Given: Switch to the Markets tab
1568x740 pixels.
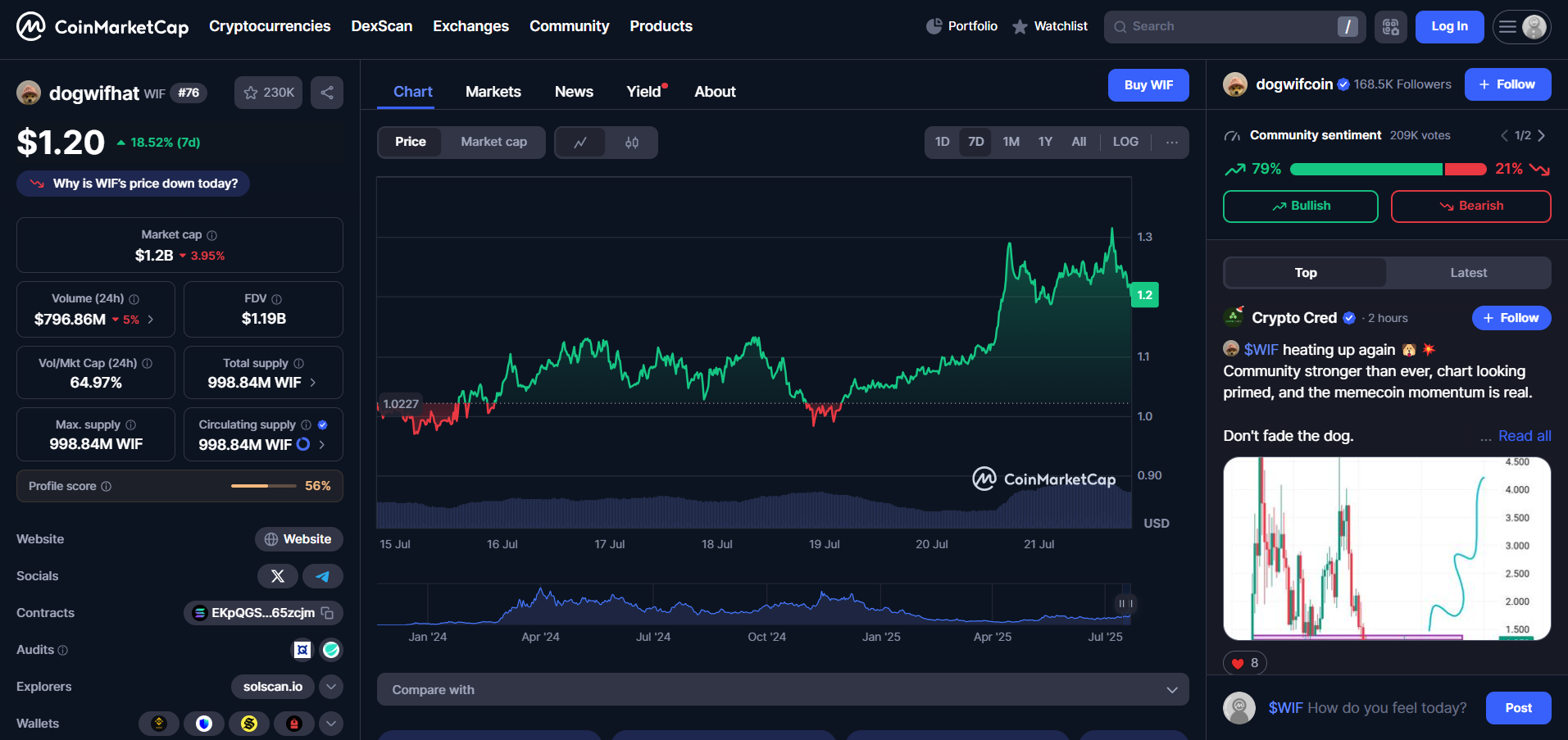Looking at the screenshot, I should pyautogui.click(x=493, y=92).
